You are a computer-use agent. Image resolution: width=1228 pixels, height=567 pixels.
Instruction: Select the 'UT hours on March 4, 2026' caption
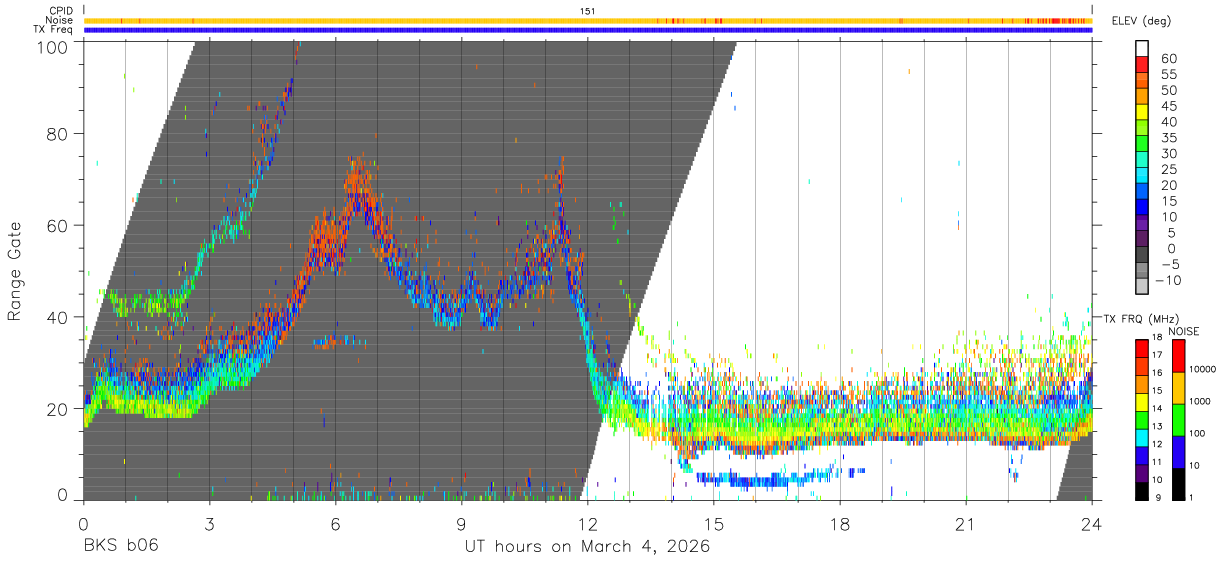coord(587,547)
